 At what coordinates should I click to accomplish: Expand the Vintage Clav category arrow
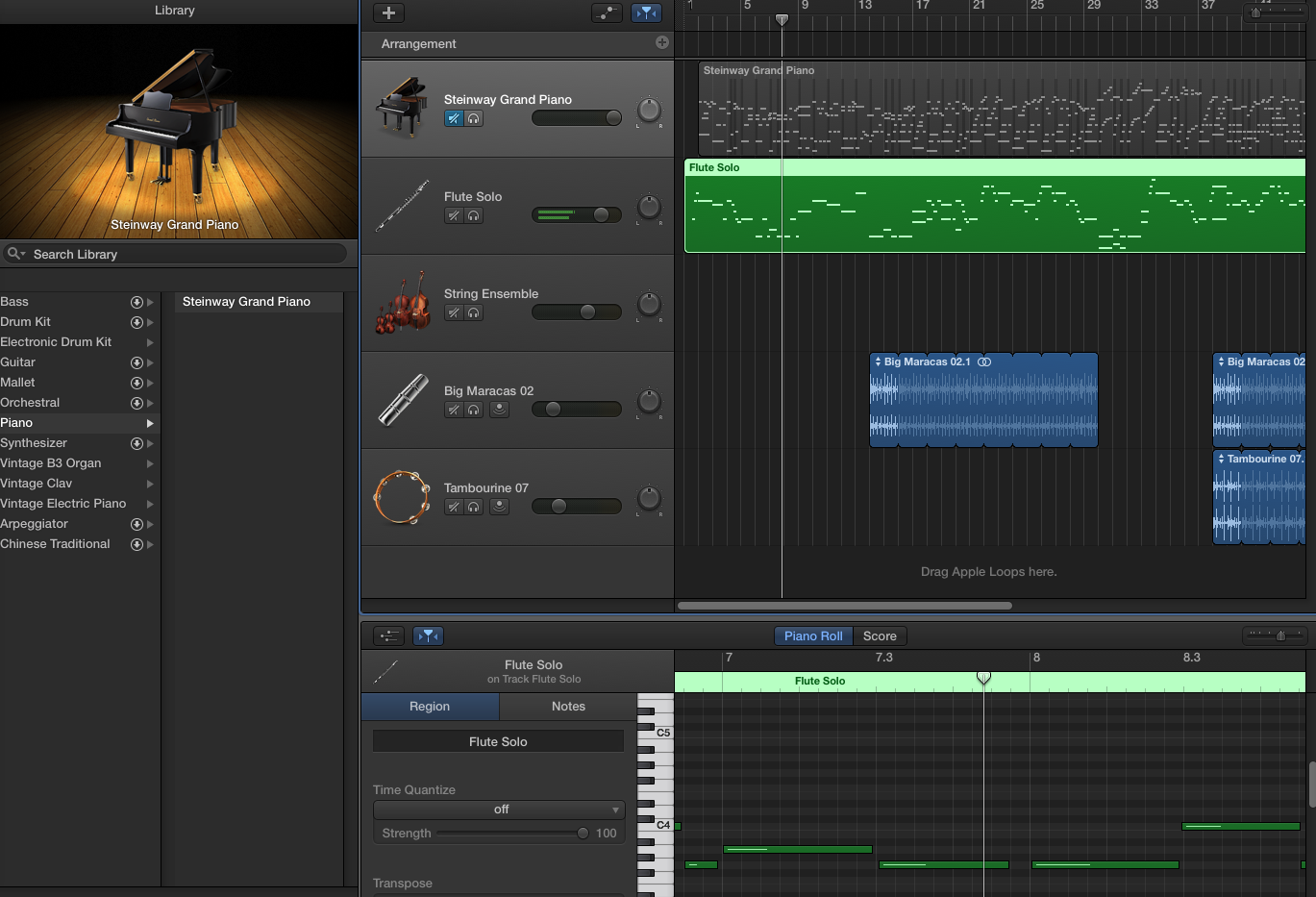click(150, 484)
